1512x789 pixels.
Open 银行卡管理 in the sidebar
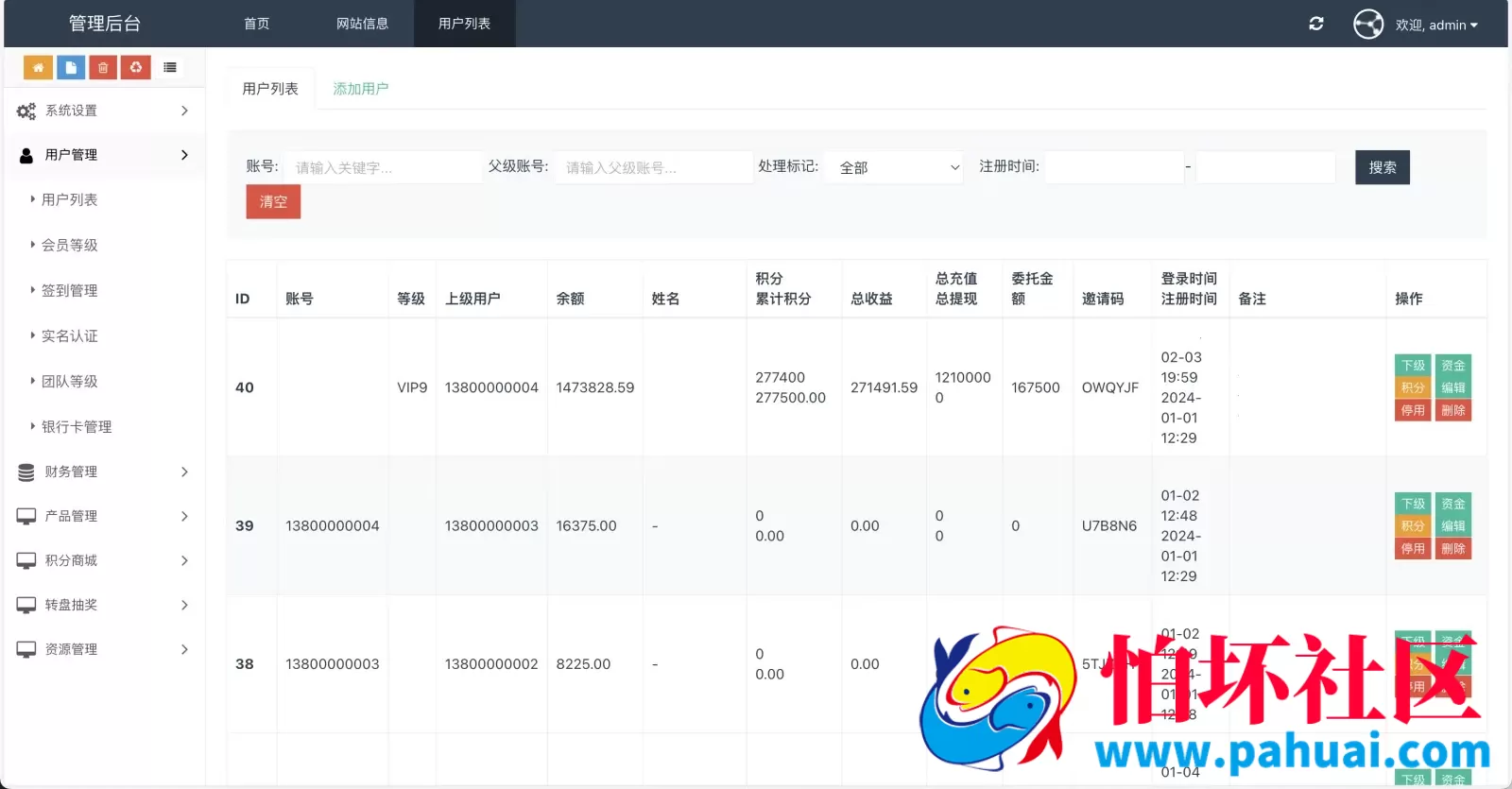coord(77,426)
